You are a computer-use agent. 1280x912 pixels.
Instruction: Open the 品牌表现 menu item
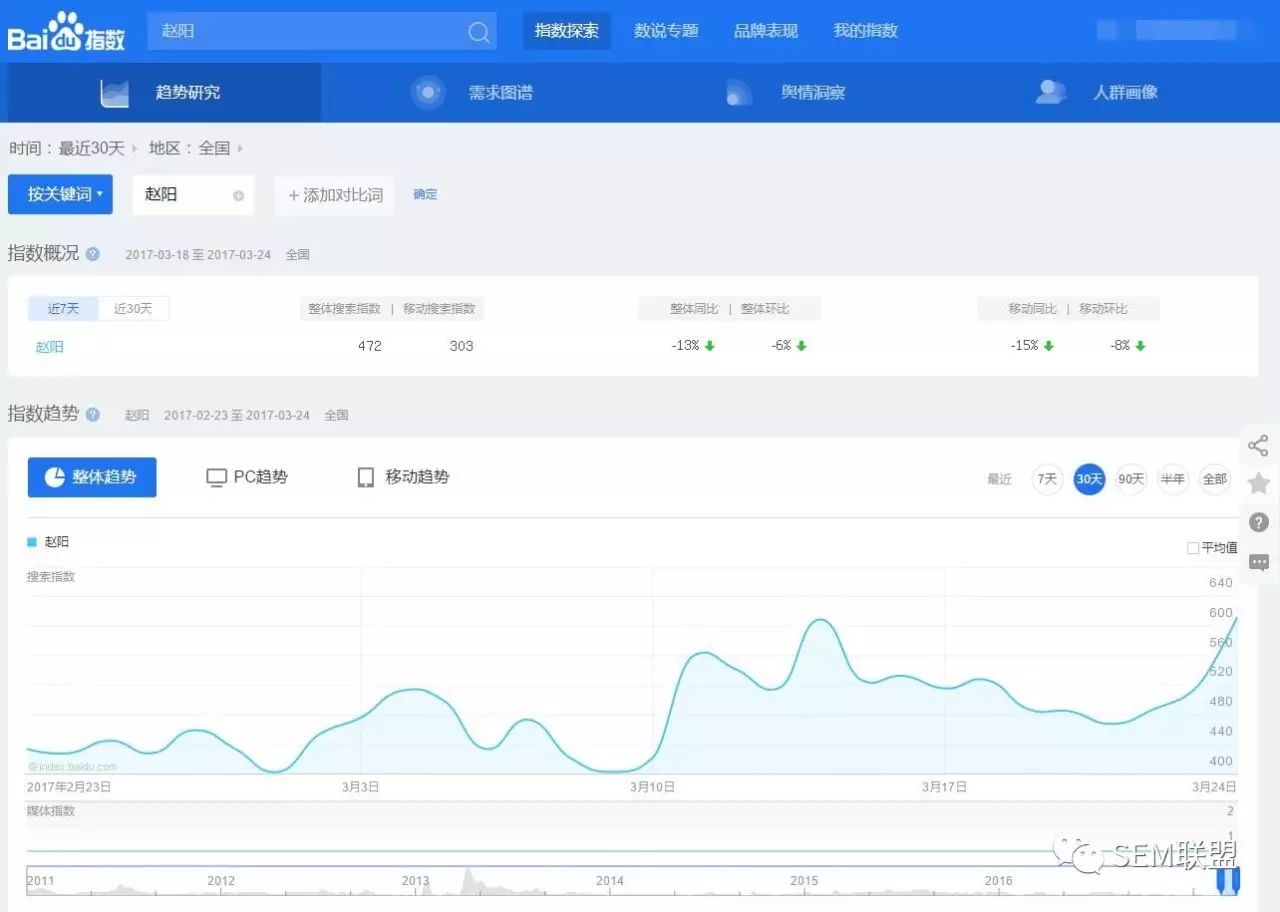tap(766, 31)
